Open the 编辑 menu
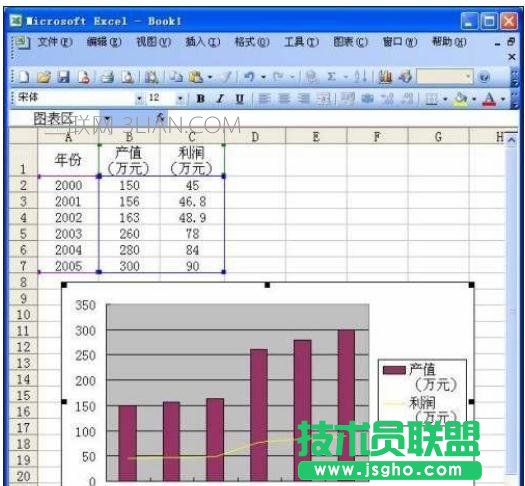The image size is (525, 486). (x=104, y=42)
